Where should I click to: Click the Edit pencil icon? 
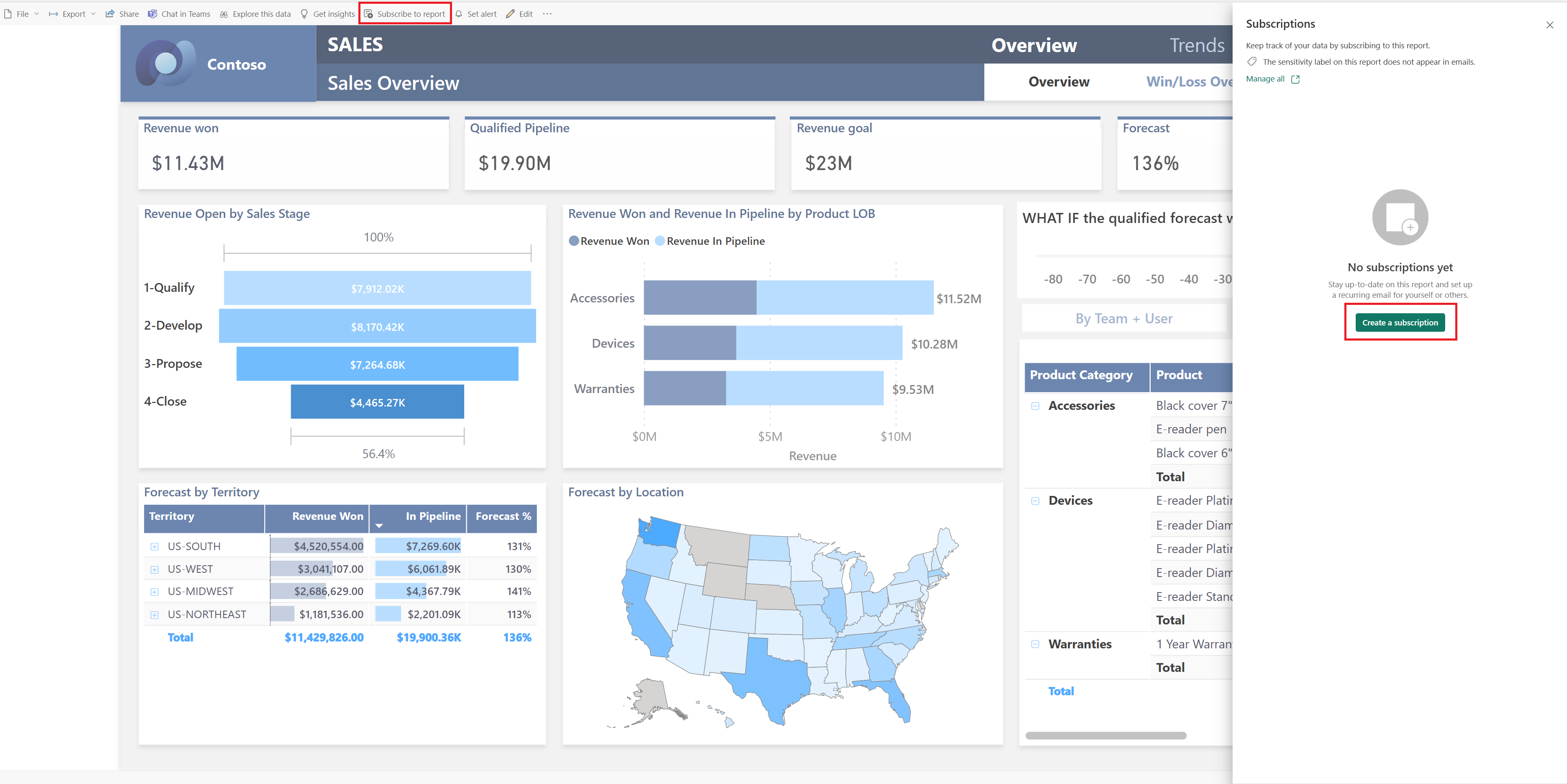click(x=510, y=14)
